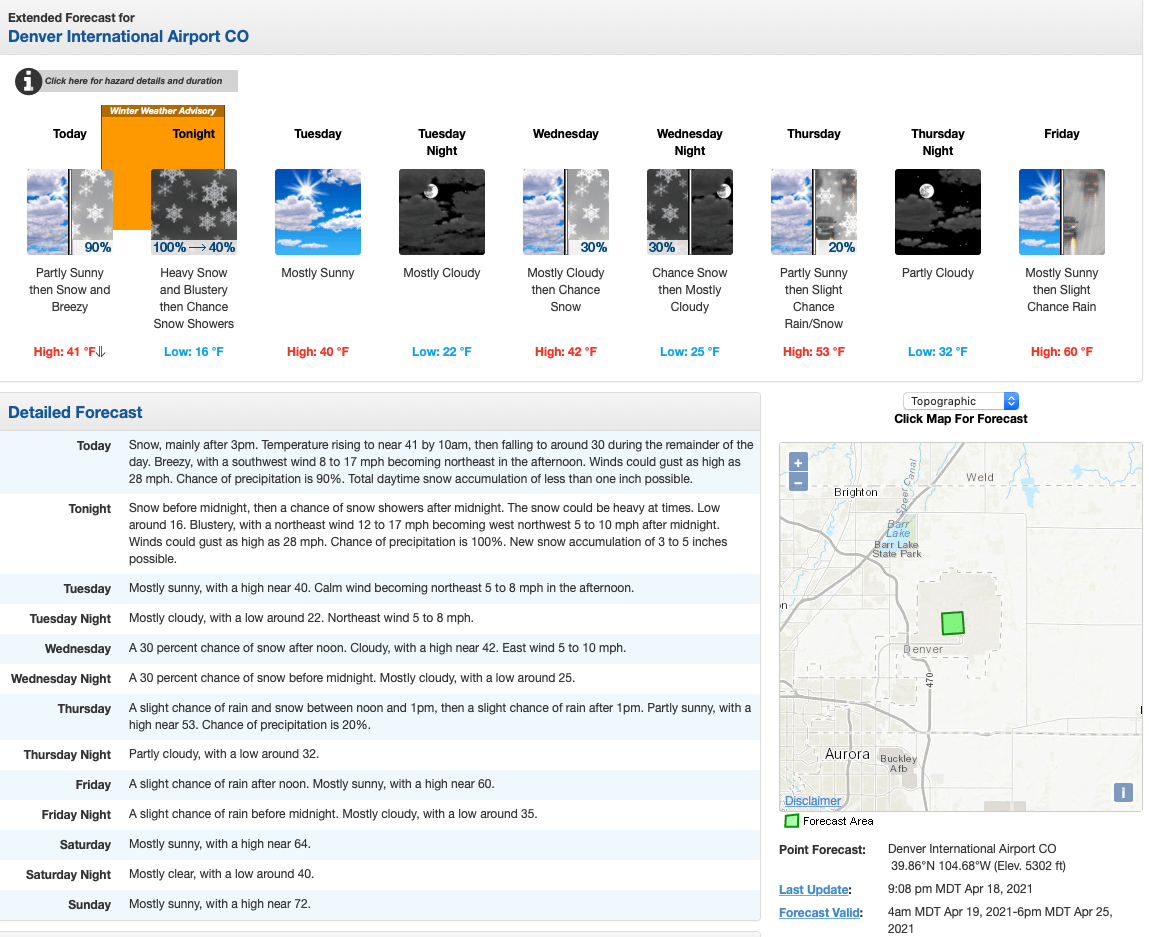Open the Winter Weather Advisory label
The image size is (1149, 937).
coord(163,111)
